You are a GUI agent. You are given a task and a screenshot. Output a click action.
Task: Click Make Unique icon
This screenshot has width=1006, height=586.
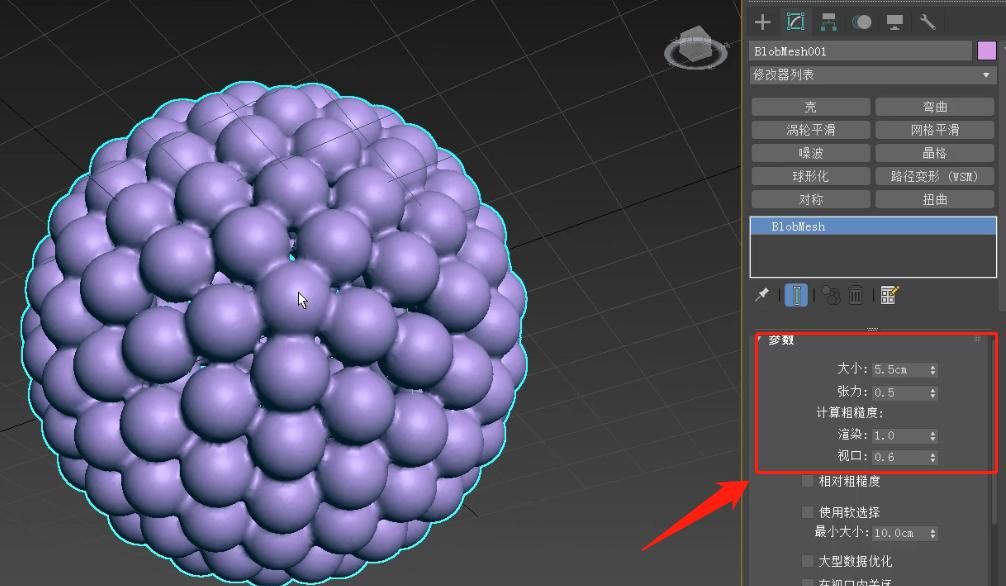pyautogui.click(x=831, y=295)
